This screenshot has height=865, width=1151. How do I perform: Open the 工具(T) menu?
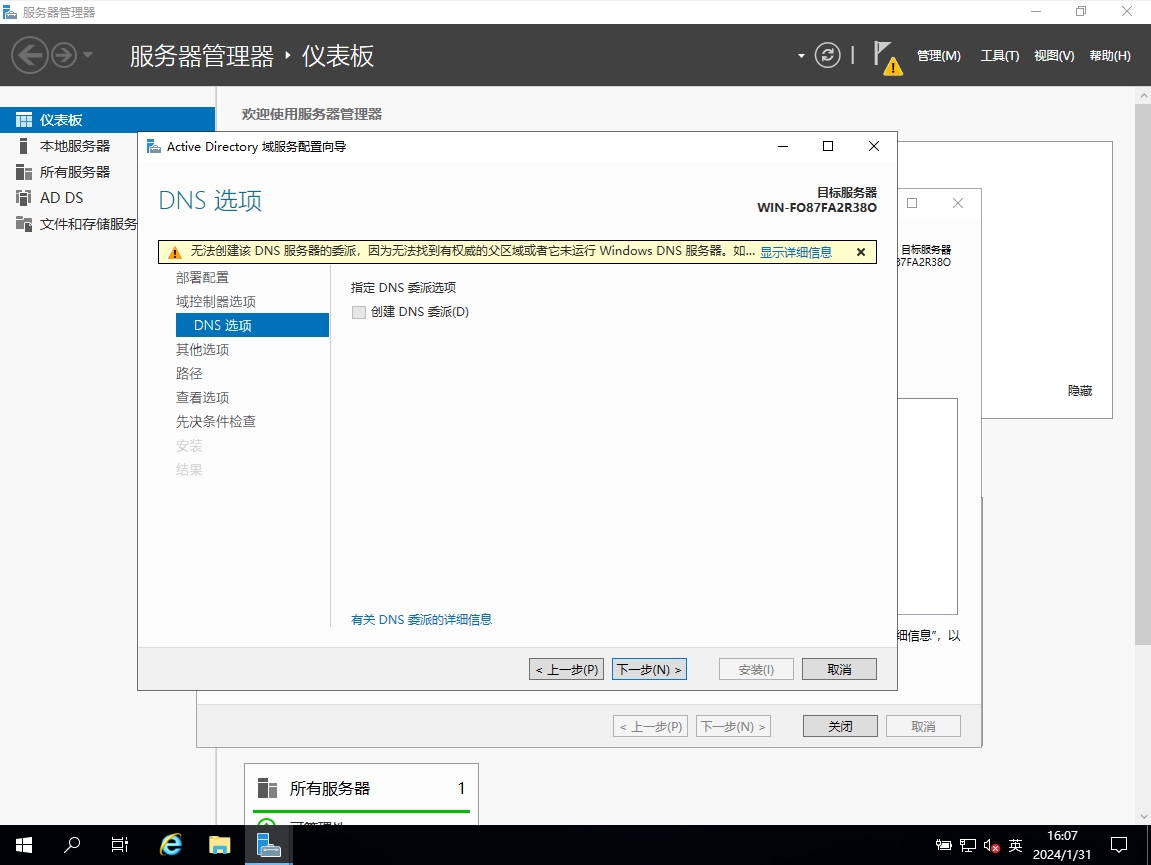pos(999,56)
